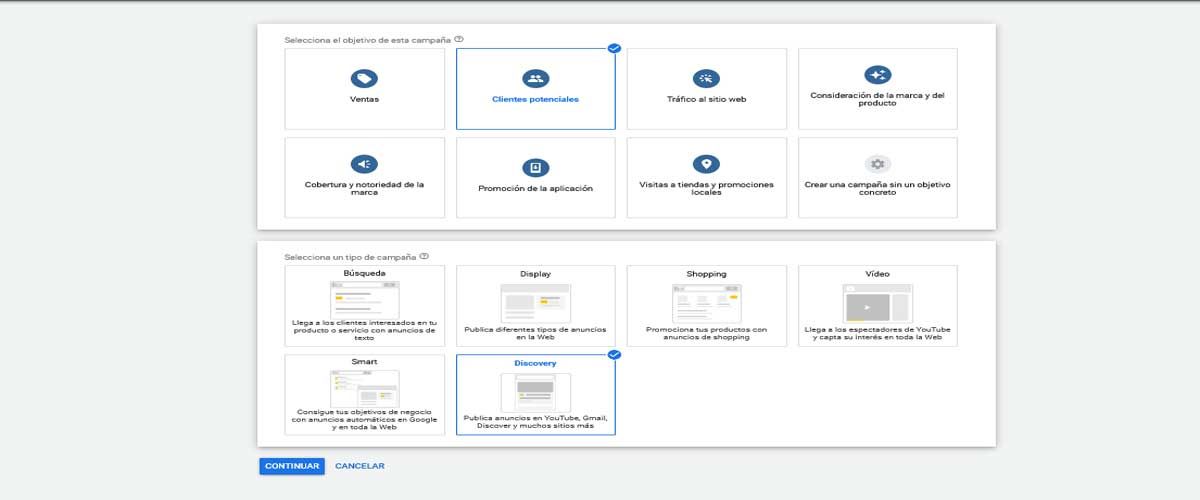Click the Promoción de la aplicación icon

(x=535, y=167)
